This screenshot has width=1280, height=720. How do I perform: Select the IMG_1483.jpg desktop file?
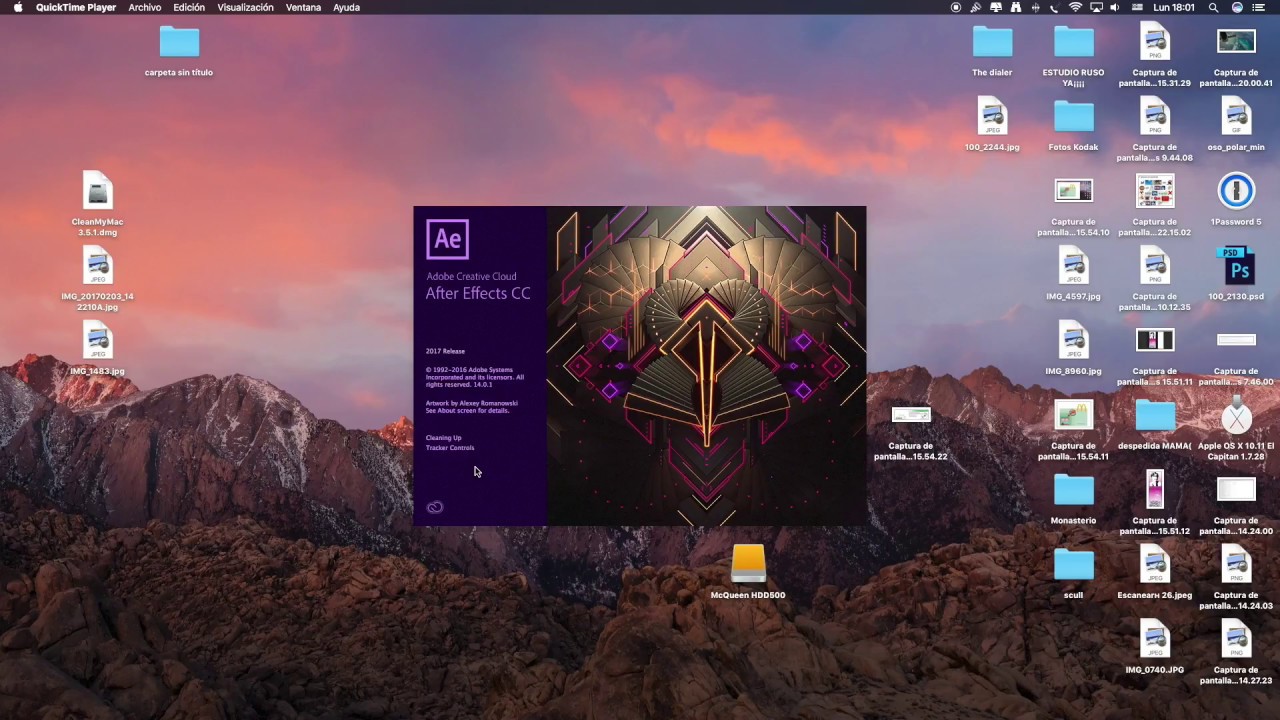tap(97, 340)
